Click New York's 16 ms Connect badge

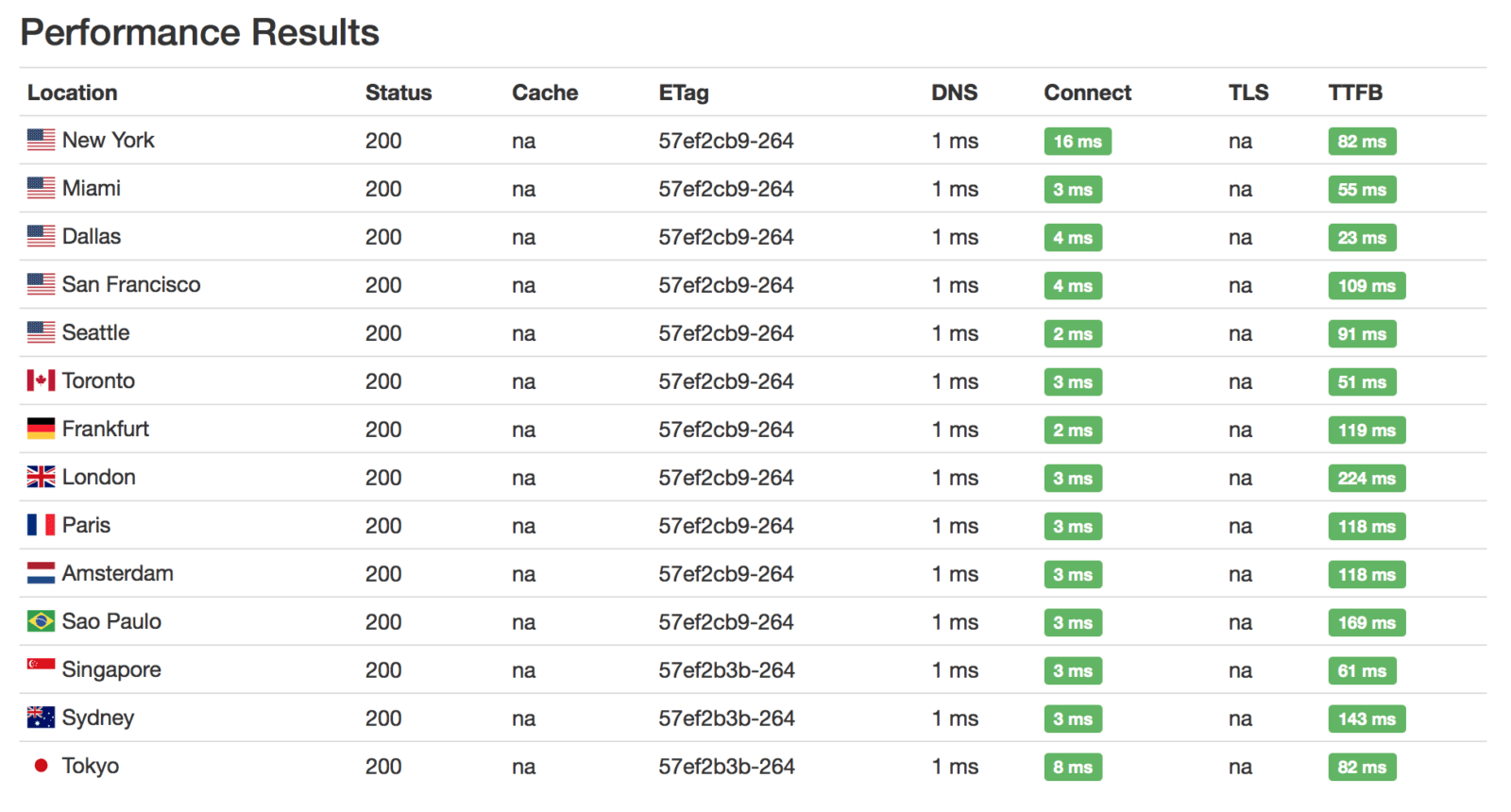[x=1077, y=142]
